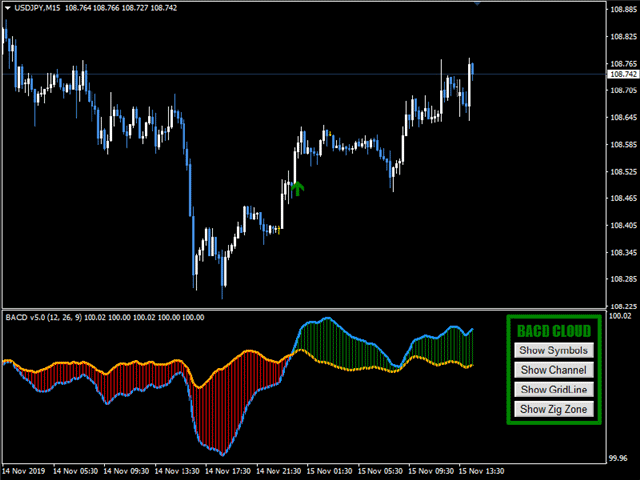Screen dimensions: 640x480
Task: Click the BACD CLOUD panel title
Action: [x=554, y=331]
